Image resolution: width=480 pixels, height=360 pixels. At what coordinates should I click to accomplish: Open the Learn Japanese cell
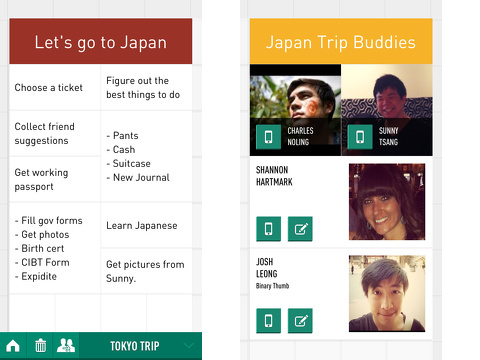146,225
